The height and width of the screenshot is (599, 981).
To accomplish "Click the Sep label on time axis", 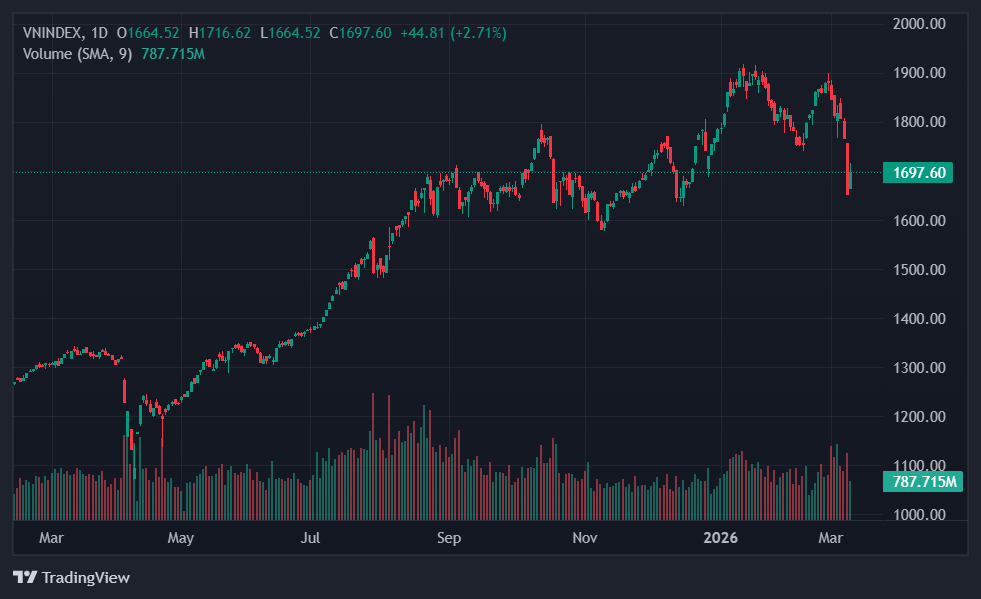I will (x=448, y=539).
